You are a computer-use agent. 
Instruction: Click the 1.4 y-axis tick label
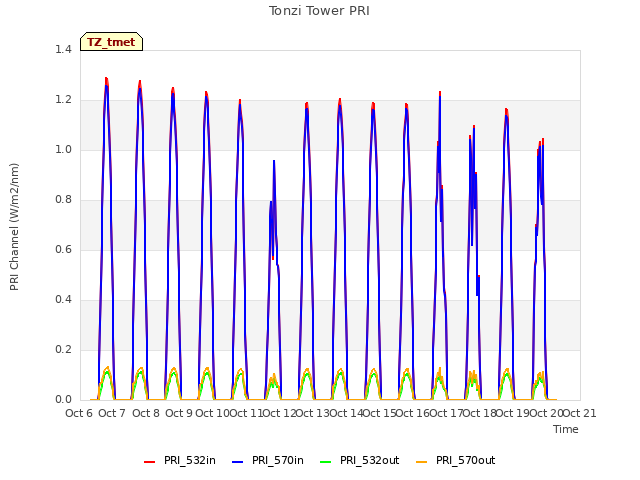(63, 50)
